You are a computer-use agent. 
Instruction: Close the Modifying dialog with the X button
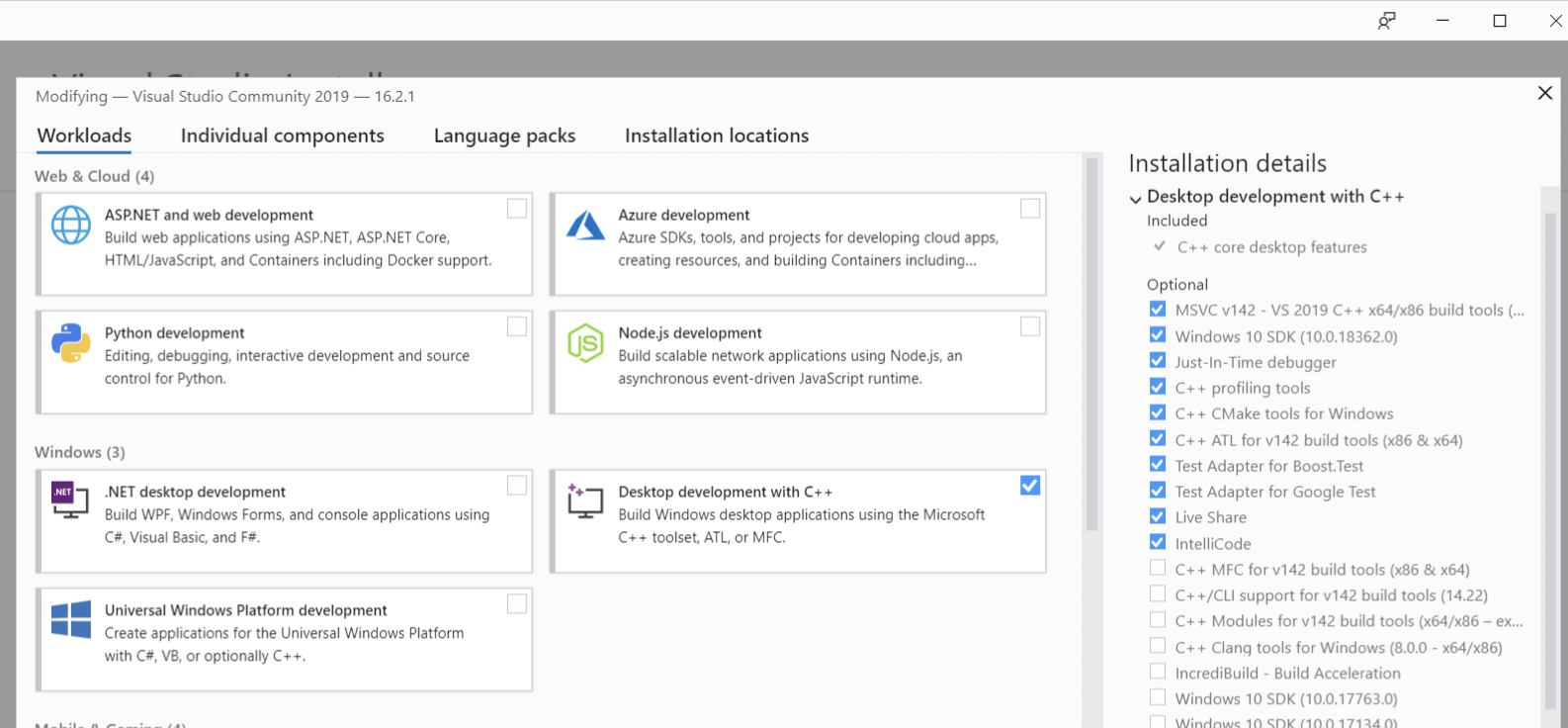pos(1545,93)
